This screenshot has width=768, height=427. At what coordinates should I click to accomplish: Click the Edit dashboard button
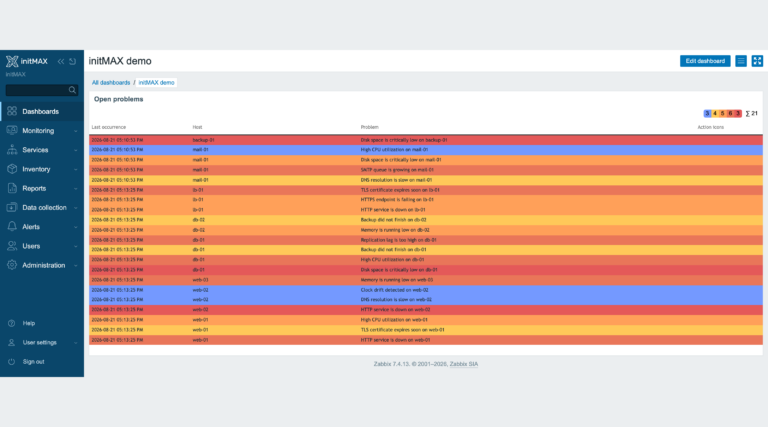(x=705, y=61)
